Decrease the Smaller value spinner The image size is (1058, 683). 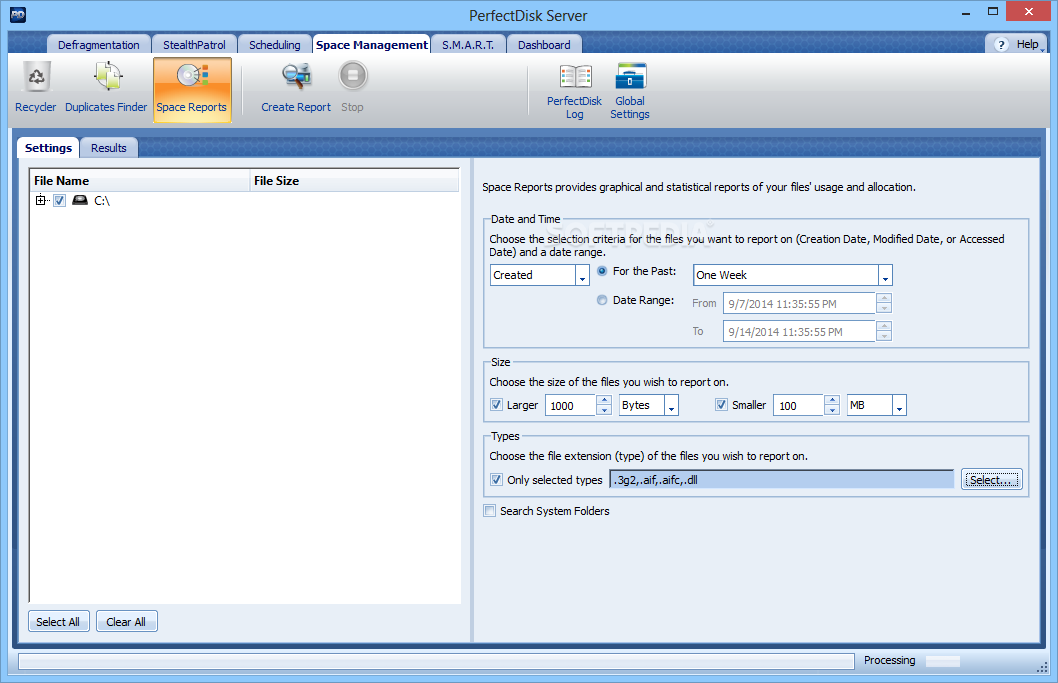(833, 410)
